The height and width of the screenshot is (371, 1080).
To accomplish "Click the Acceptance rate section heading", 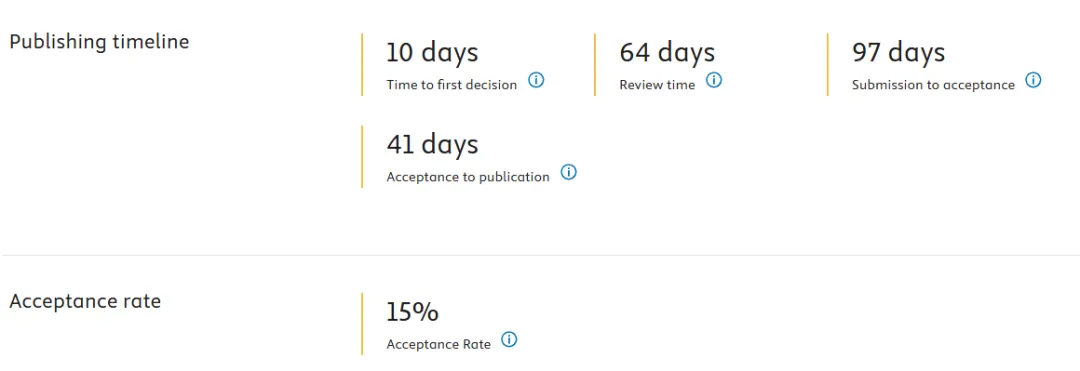I will pos(85,301).
